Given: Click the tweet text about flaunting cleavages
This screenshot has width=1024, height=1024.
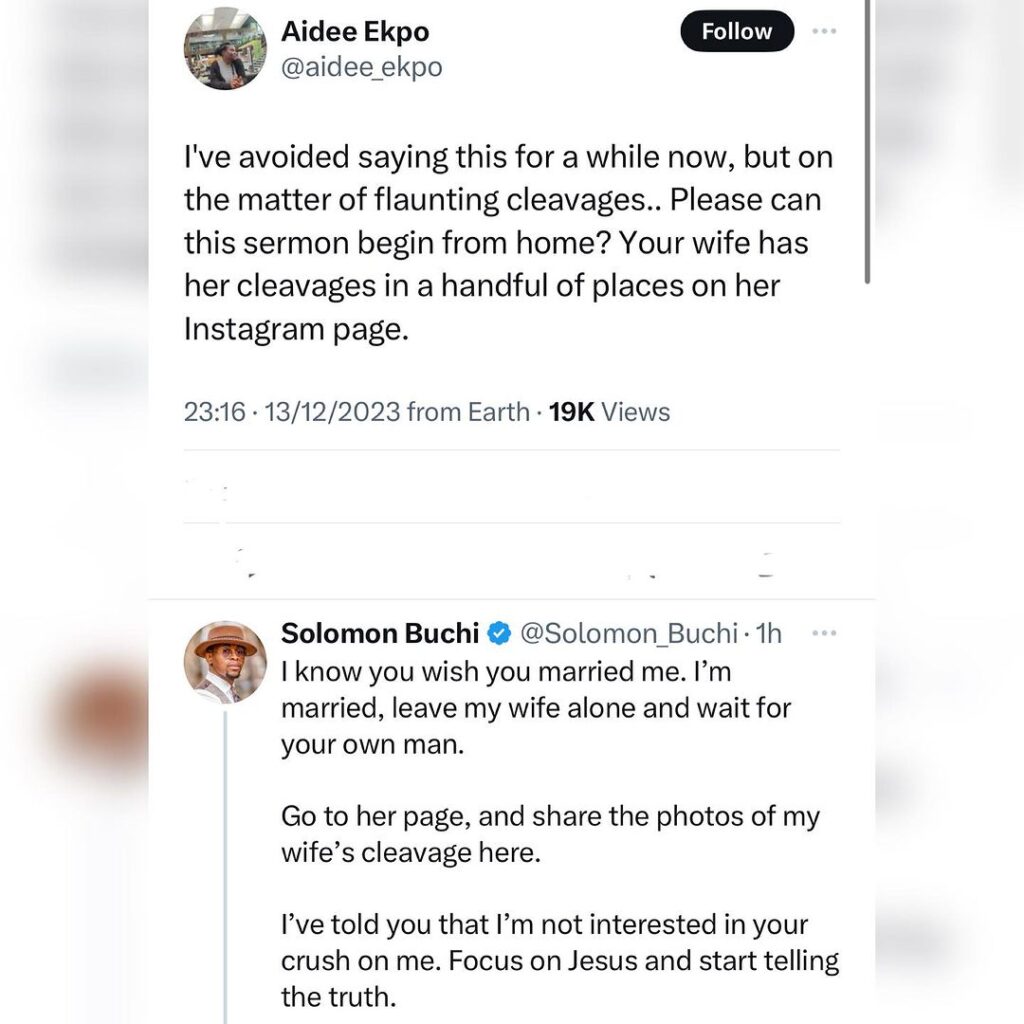Looking at the screenshot, I should [508, 244].
